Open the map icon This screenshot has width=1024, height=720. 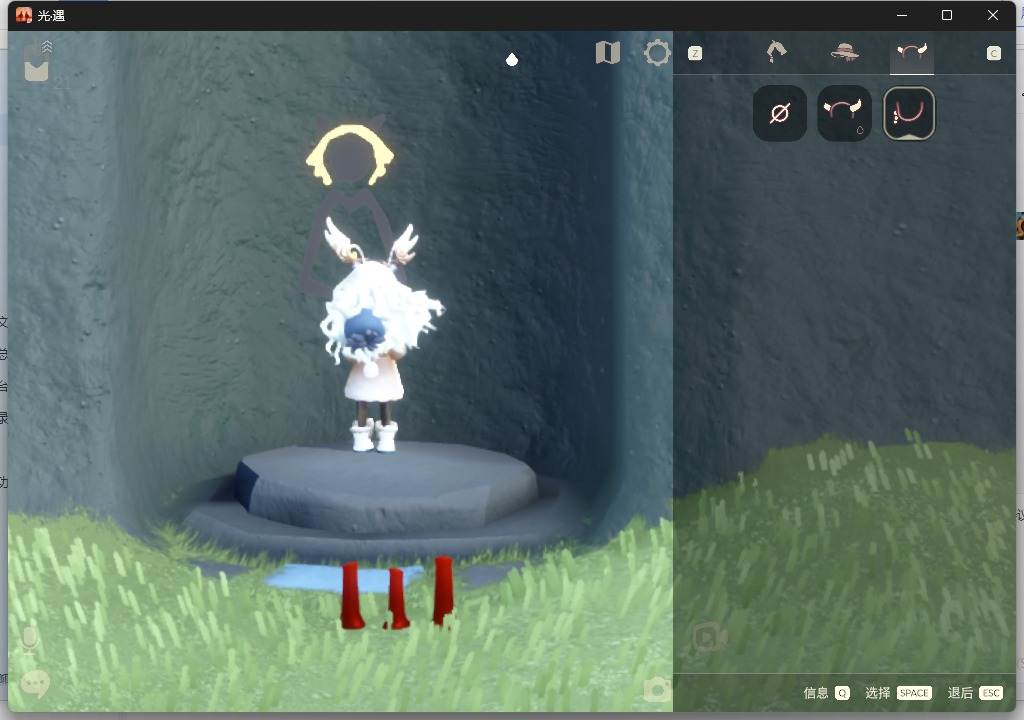click(x=607, y=53)
